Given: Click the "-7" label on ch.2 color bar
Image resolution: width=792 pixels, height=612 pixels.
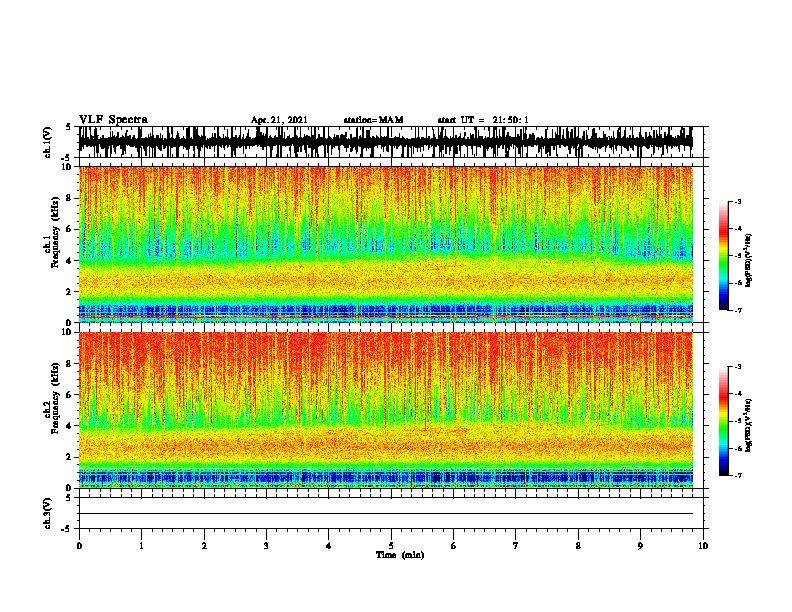Looking at the screenshot, I should (x=737, y=476).
